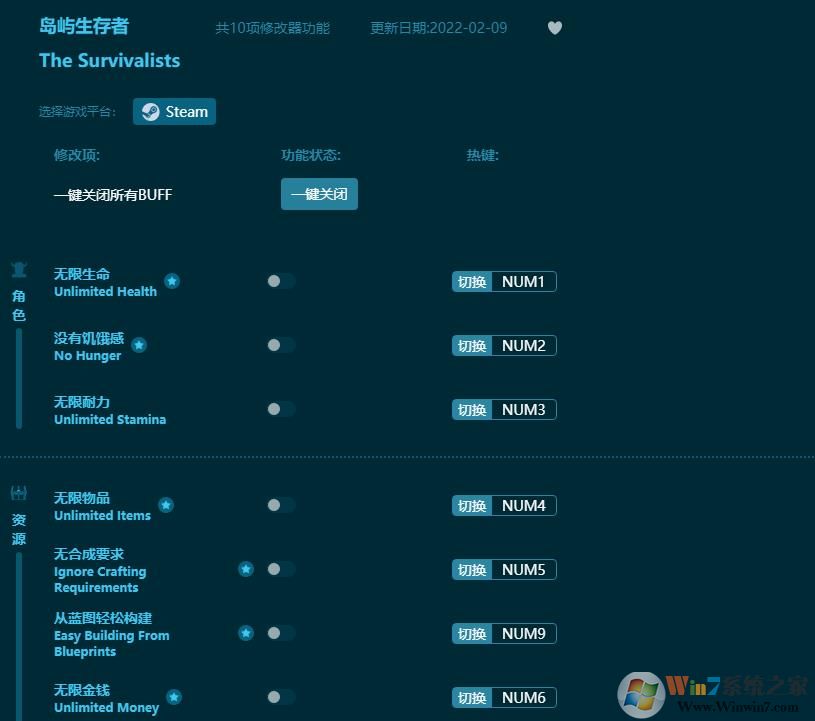Click the NUM3 hotkey field
Image resolution: width=815 pixels, height=721 pixels.
point(524,410)
